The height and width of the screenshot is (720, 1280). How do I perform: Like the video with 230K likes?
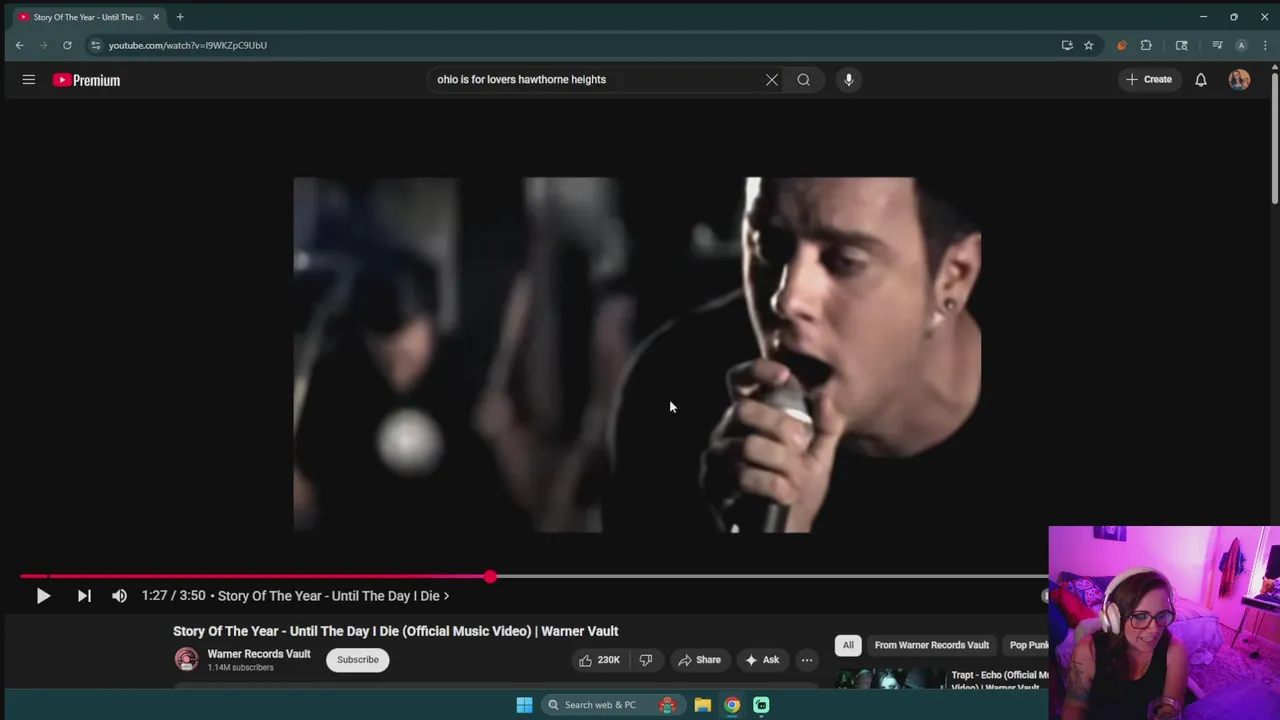coord(599,660)
